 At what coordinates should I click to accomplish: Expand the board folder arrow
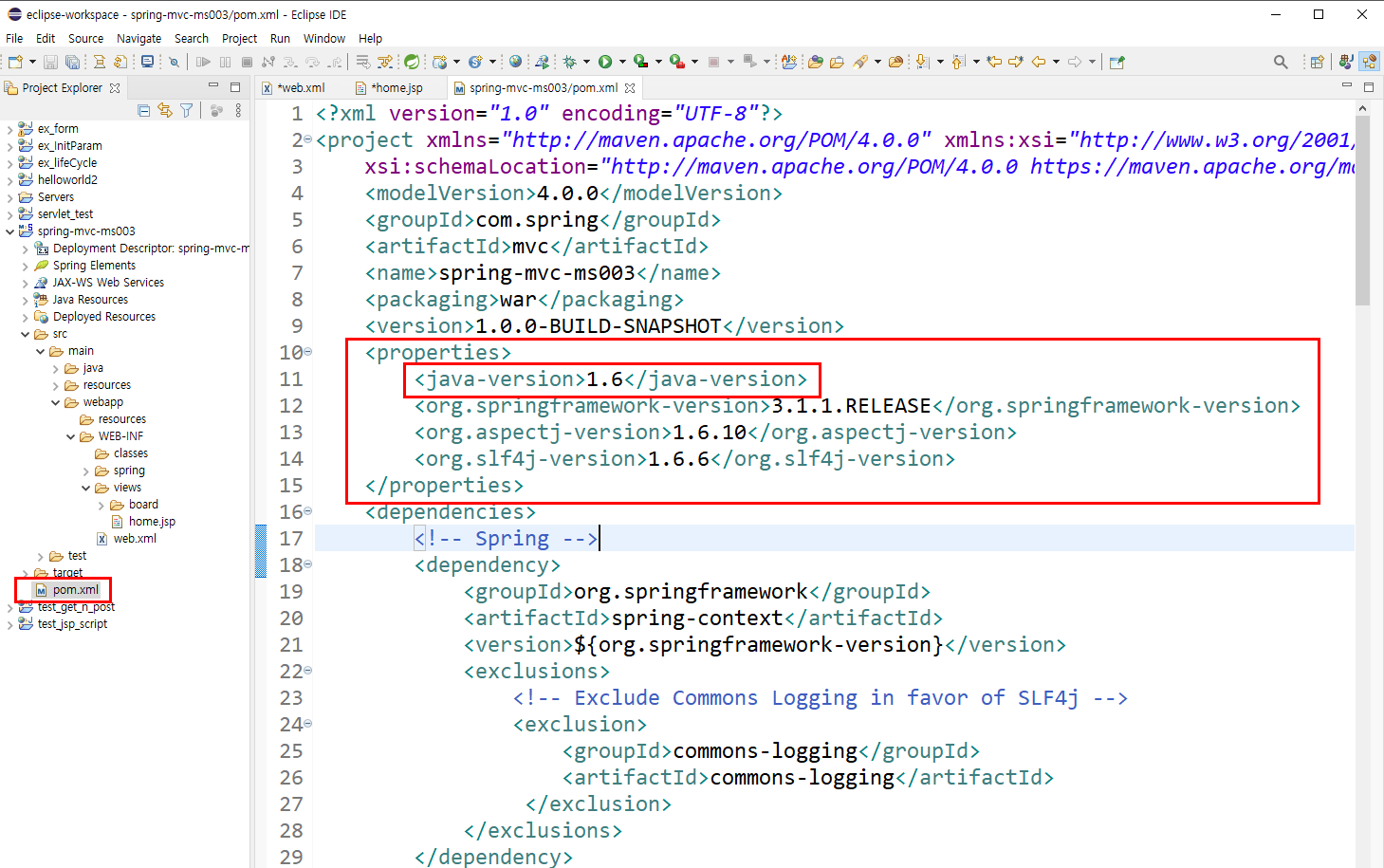101,505
